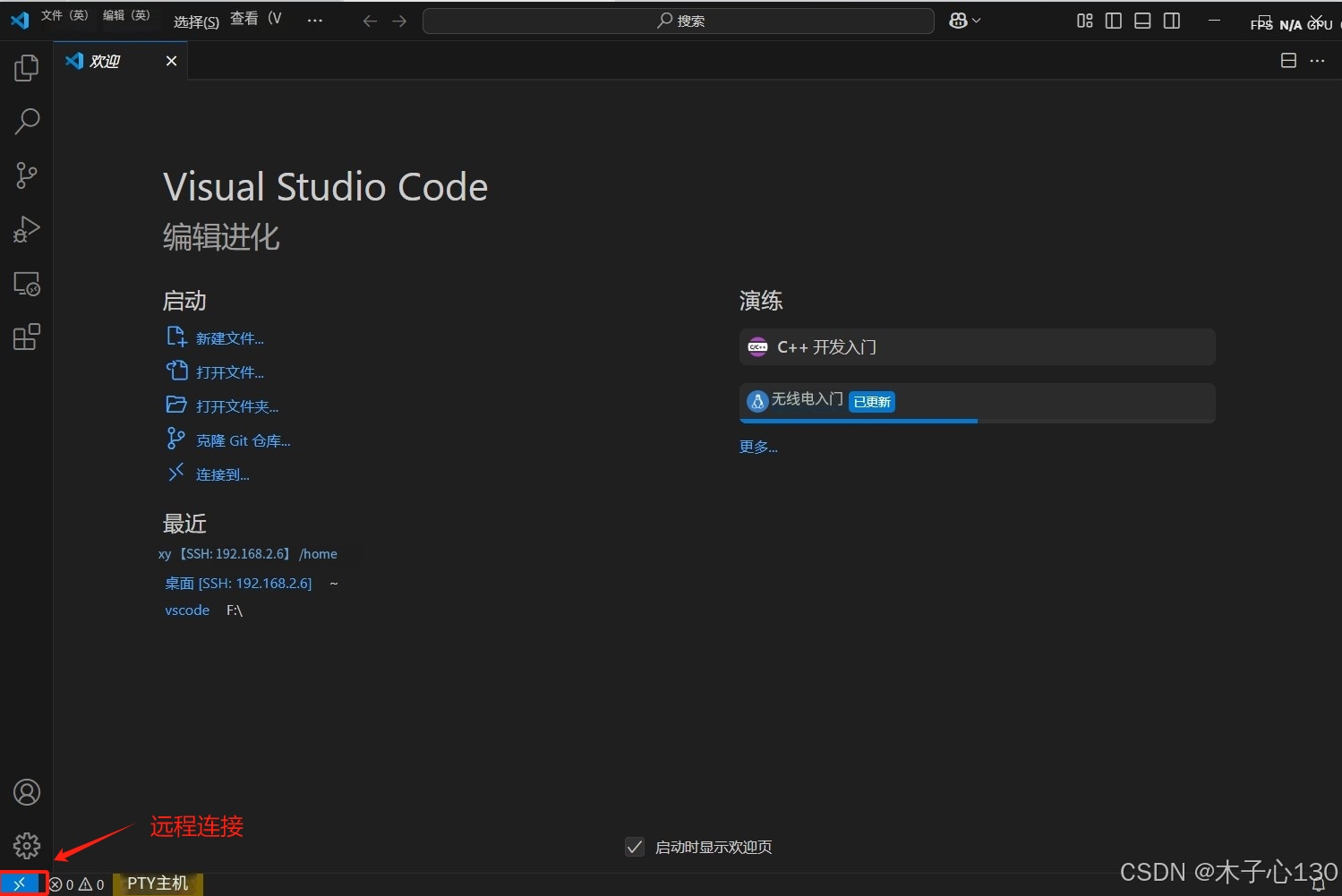Image resolution: width=1342 pixels, height=896 pixels.
Task: Click the 无线电入门 progress bar
Action: [978, 421]
